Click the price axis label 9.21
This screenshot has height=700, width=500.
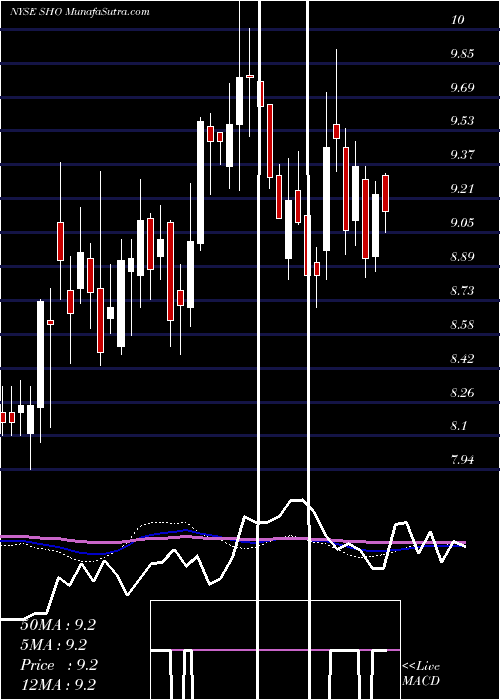462,189
